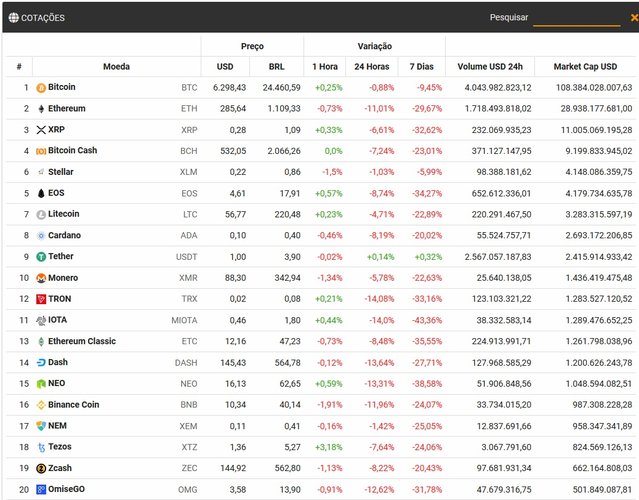Viewport: 639px width, 500px height.
Task: Click the Variação group header
Action: [375, 46]
